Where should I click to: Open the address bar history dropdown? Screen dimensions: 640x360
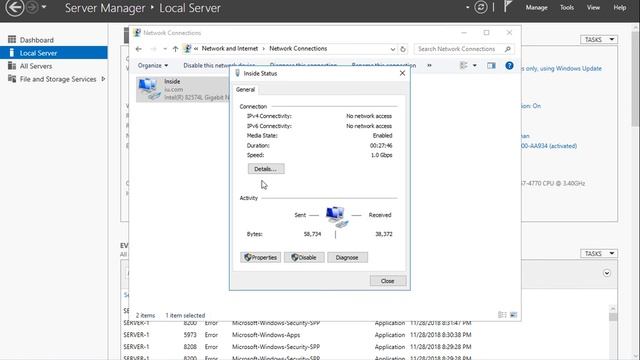point(392,49)
